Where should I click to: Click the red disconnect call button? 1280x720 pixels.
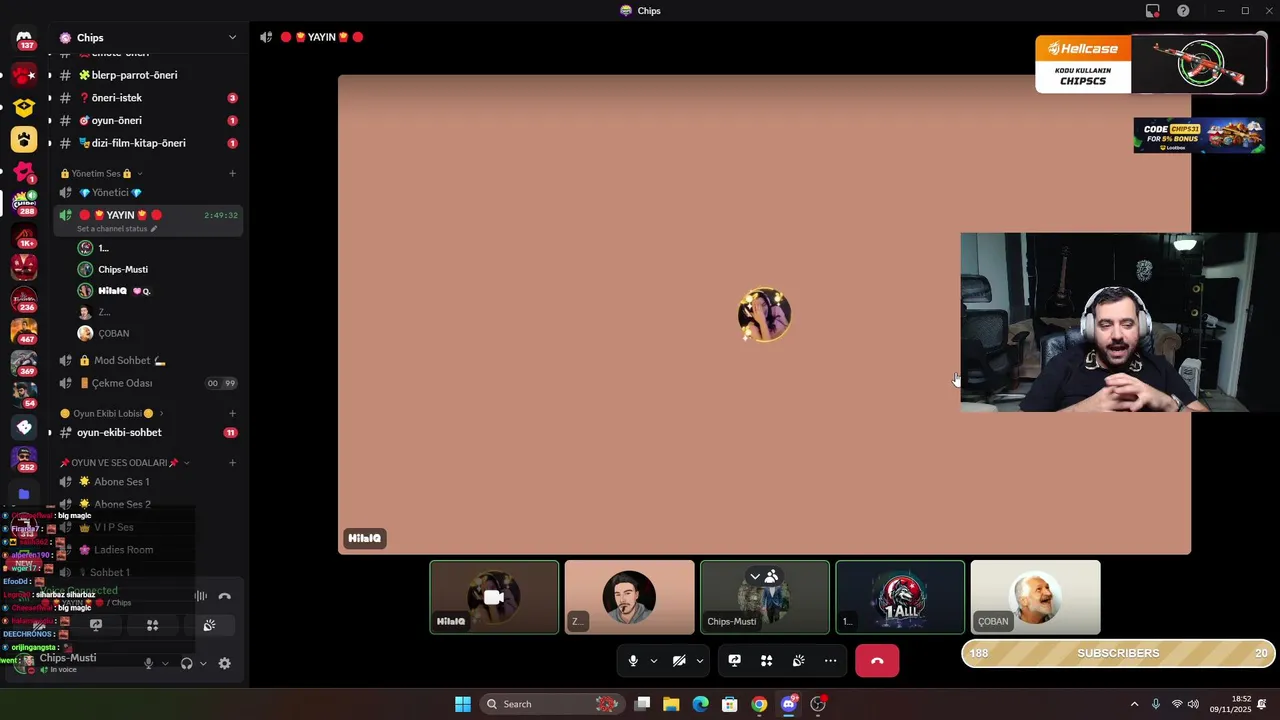pos(877,661)
